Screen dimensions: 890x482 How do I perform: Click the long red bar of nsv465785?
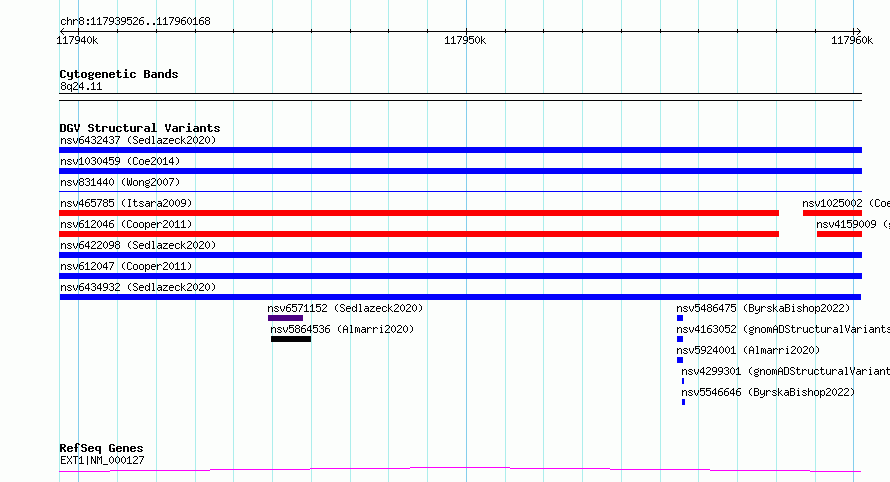(419, 213)
